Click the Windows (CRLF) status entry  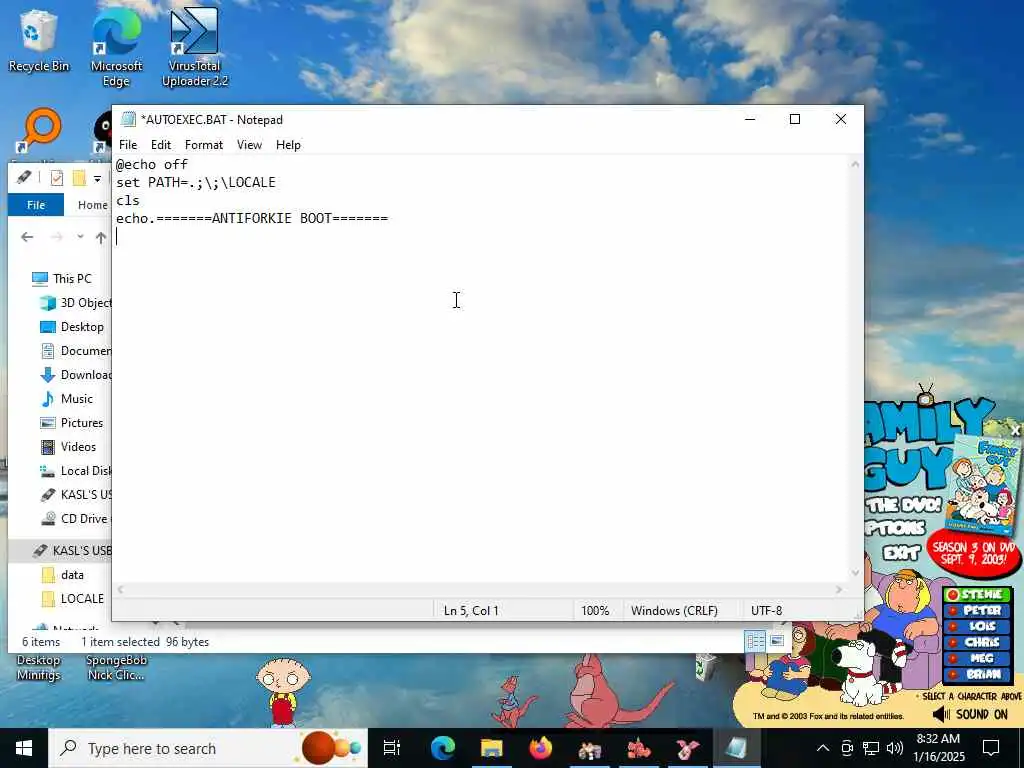pyautogui.click(x=674, y=611)
